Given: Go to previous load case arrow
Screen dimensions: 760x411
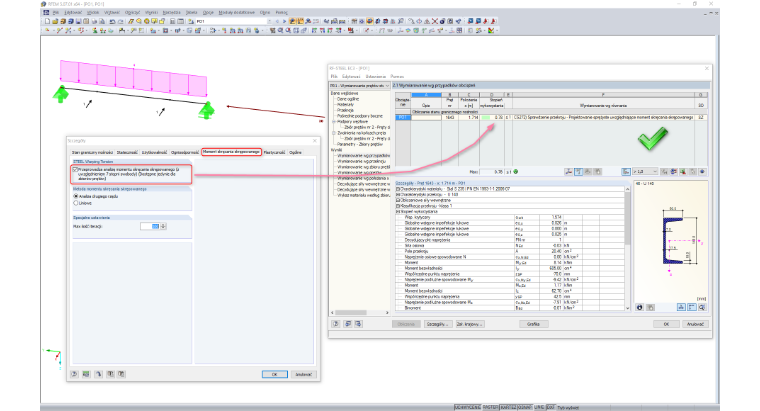Looking at the screenshot, I should pyautogui.click(x=277, y=21).
